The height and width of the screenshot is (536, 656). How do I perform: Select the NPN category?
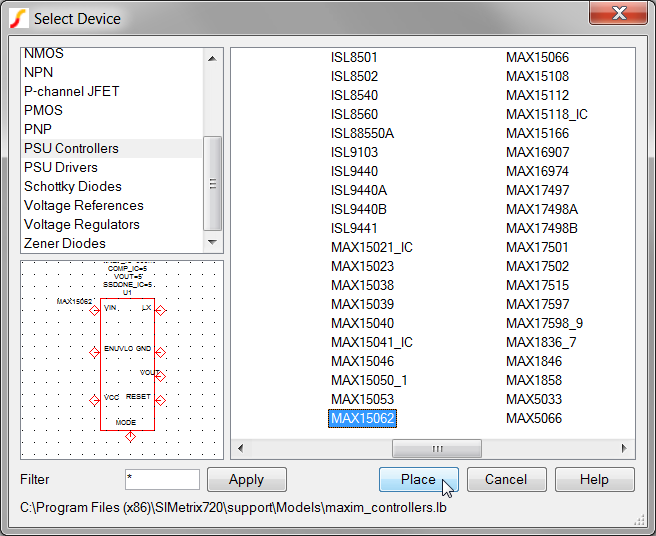(38, 72)
